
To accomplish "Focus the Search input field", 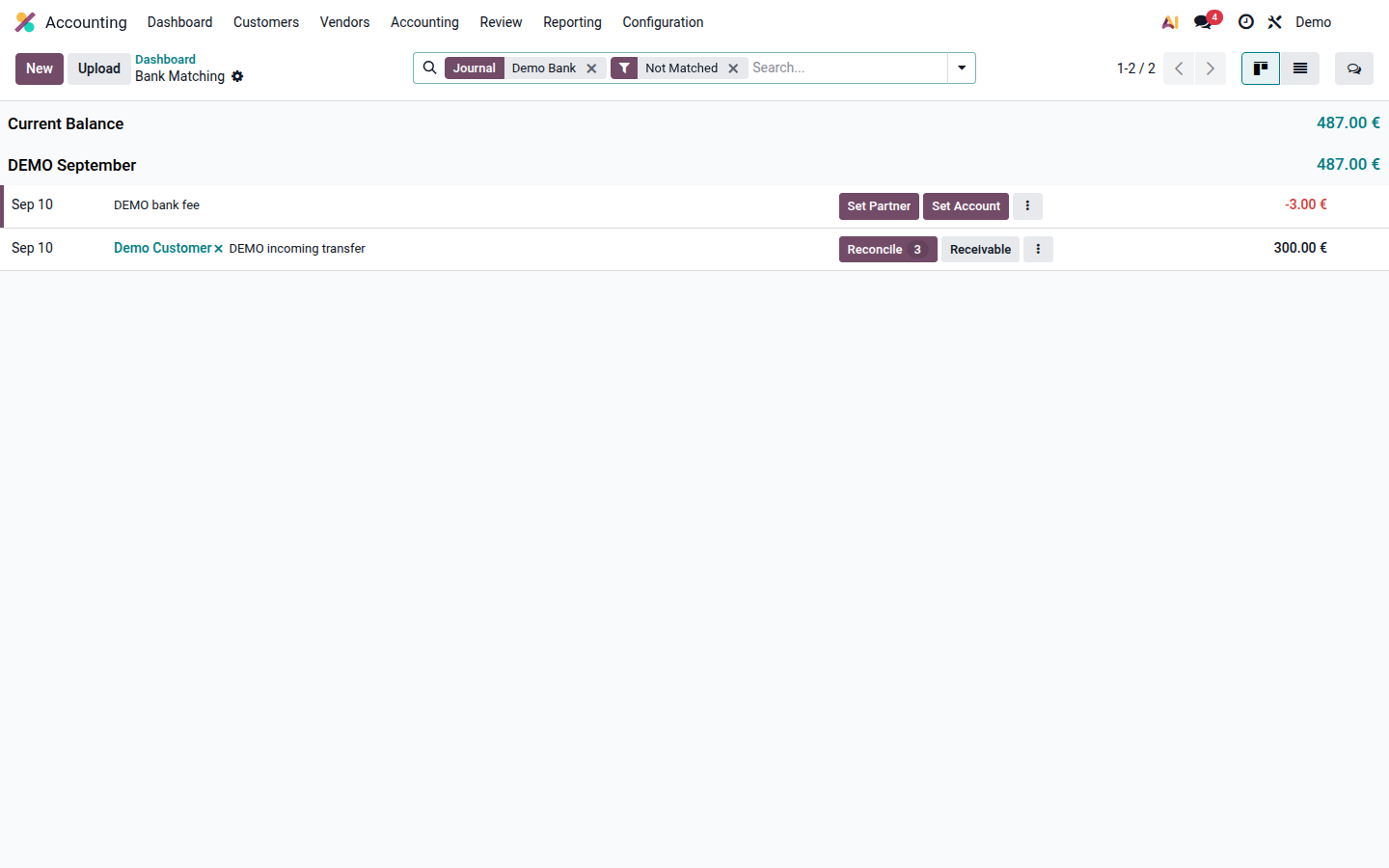I will tap(847, 68).
